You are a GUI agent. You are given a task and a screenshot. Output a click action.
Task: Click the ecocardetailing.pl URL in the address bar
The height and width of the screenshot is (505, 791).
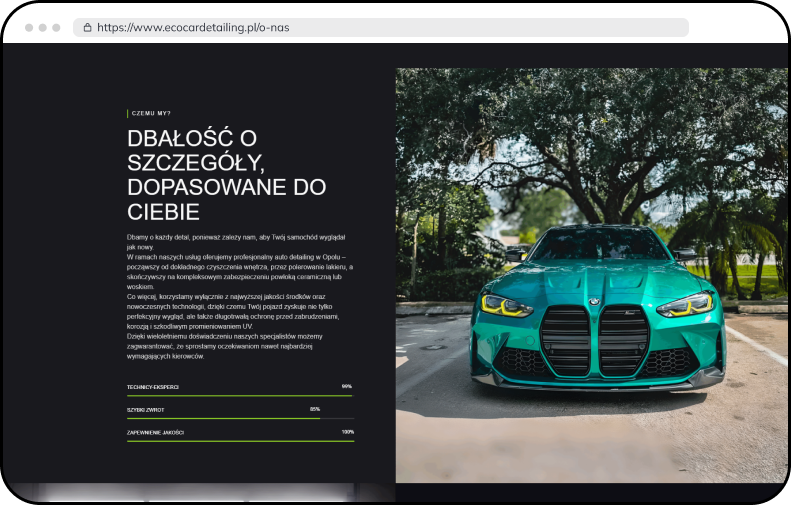[x=193, y=28]
